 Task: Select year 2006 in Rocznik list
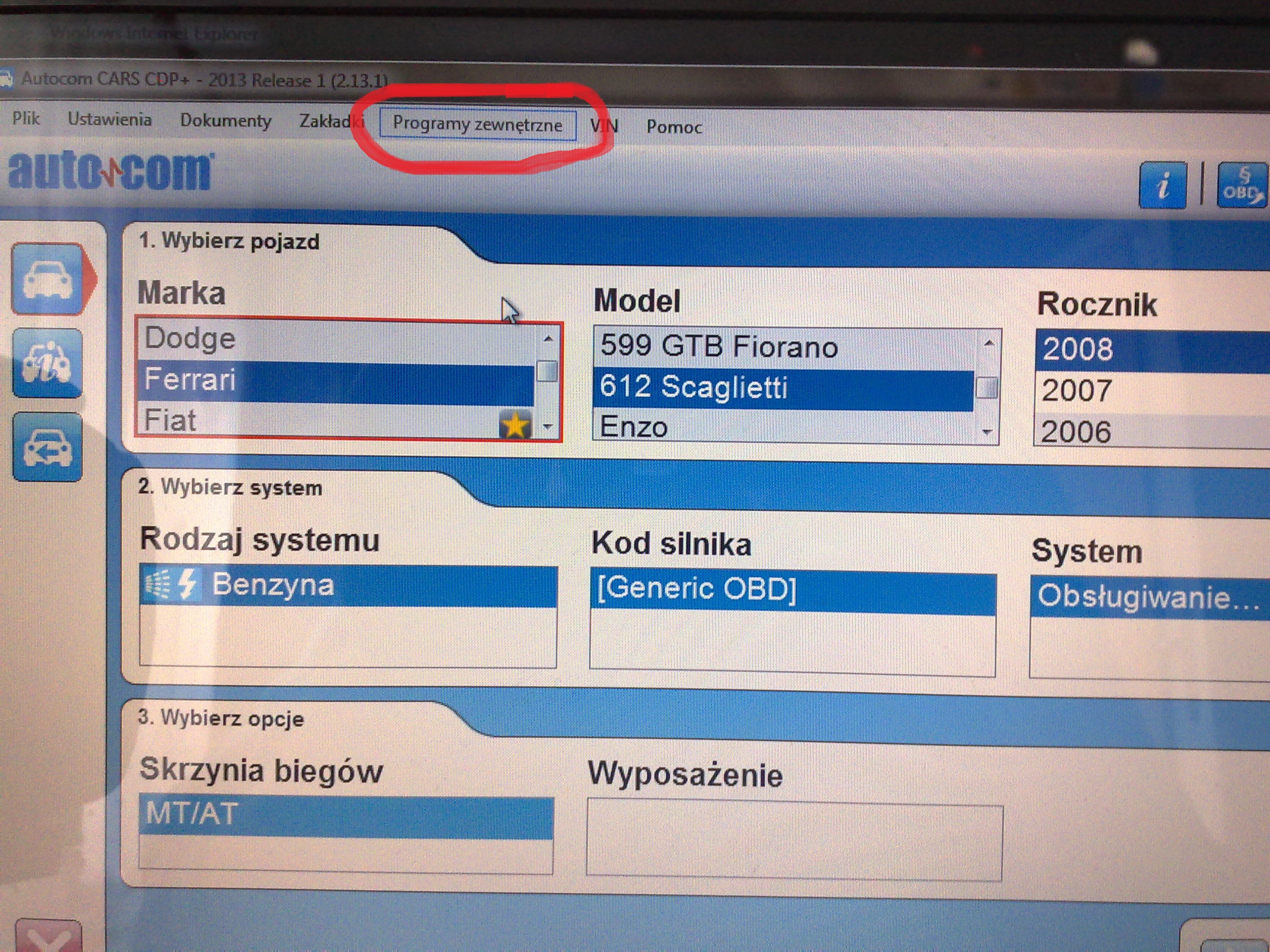click(x=1152, y=431)
